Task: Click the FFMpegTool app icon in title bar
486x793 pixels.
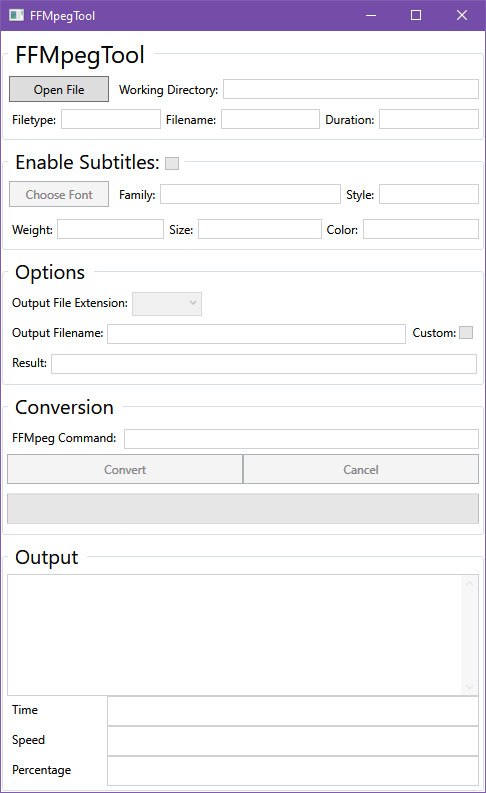Action: tap(16, 15)
